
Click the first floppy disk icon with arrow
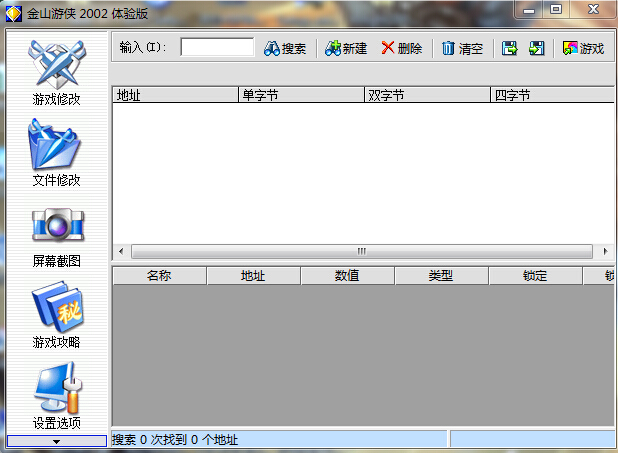509,48
